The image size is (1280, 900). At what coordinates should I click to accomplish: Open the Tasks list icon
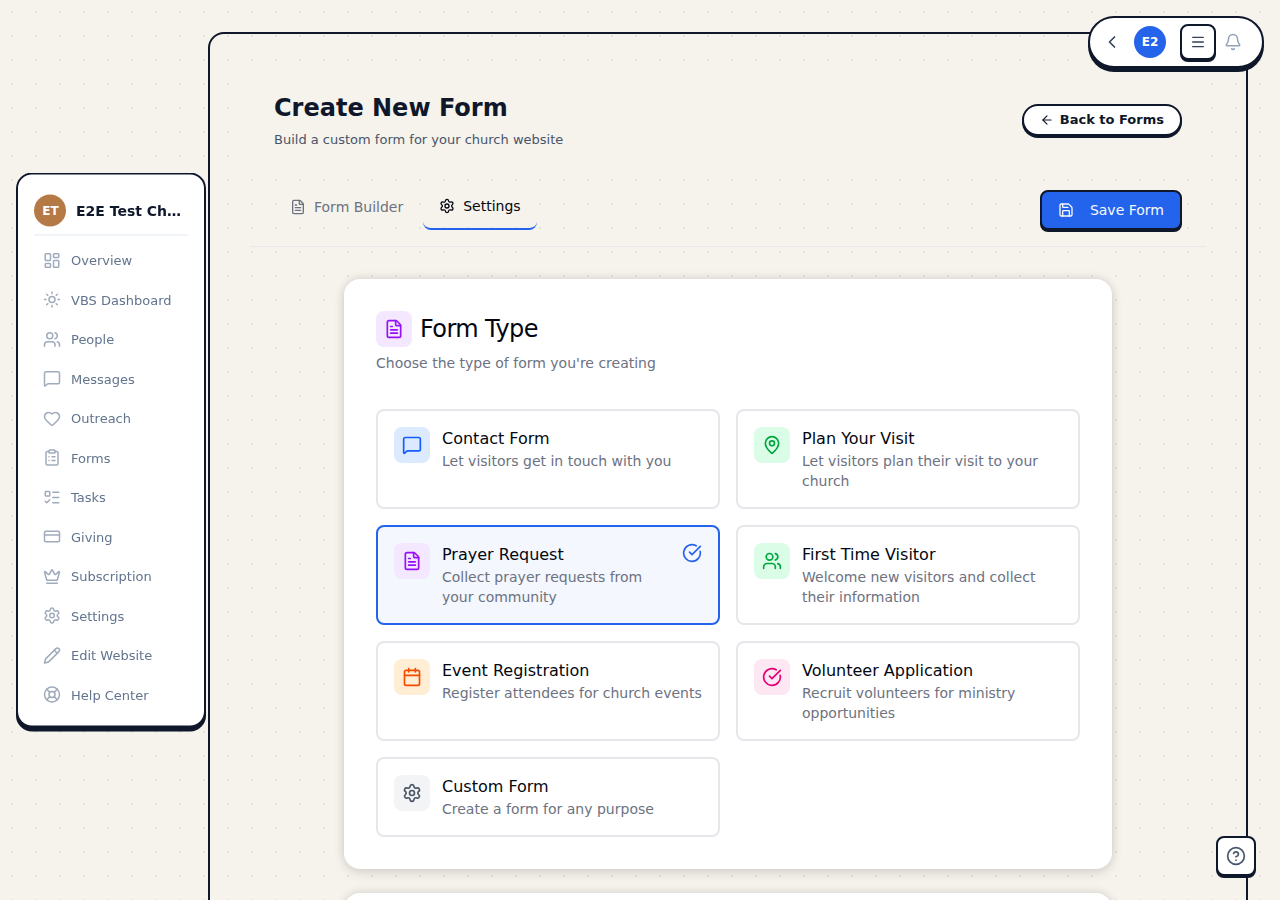coord(52,497)
